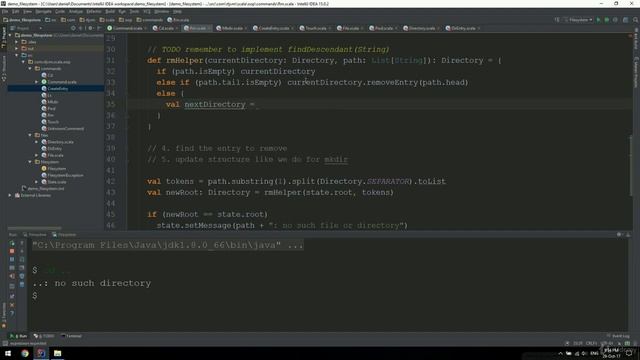Screen dimensions: 640x360
Task: Select UnknownCommand in project tree
Action: (x=62, y=129)
